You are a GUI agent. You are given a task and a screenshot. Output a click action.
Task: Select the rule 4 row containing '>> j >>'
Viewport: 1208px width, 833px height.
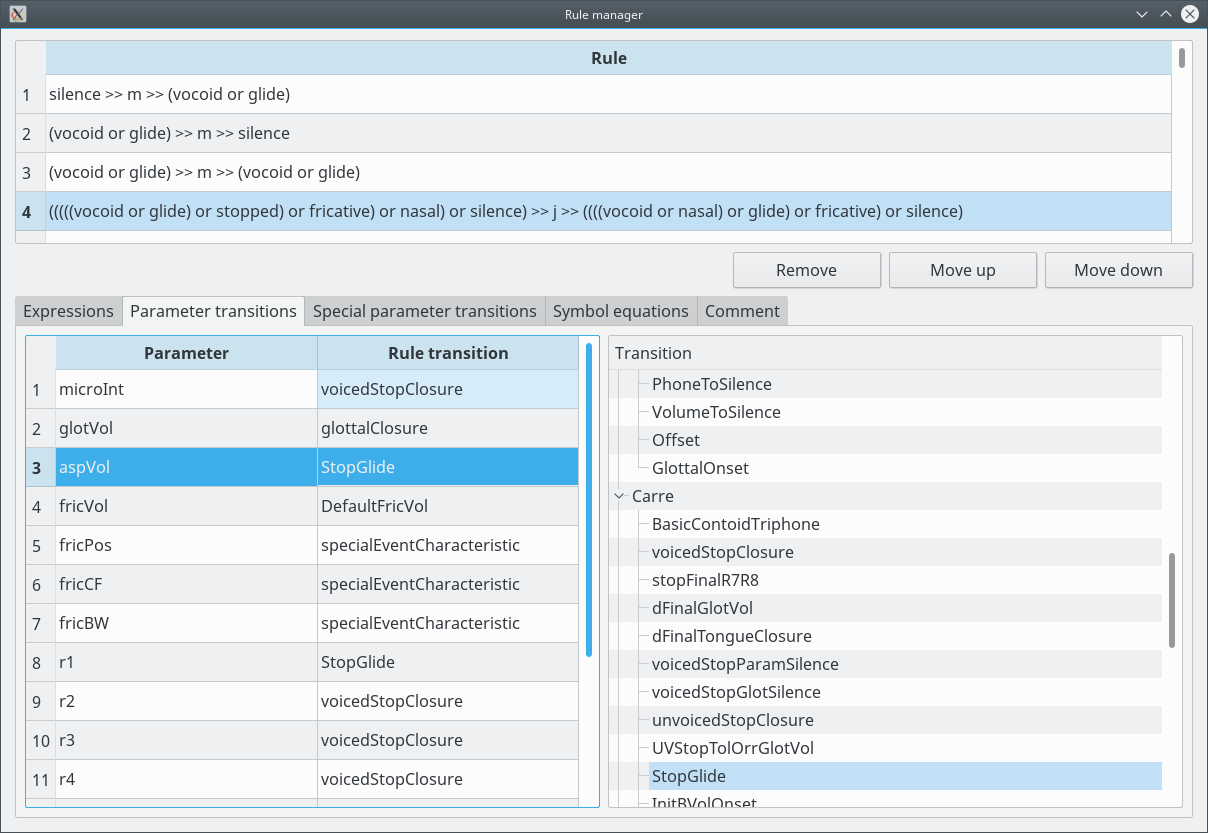click(x=608, y=211)
